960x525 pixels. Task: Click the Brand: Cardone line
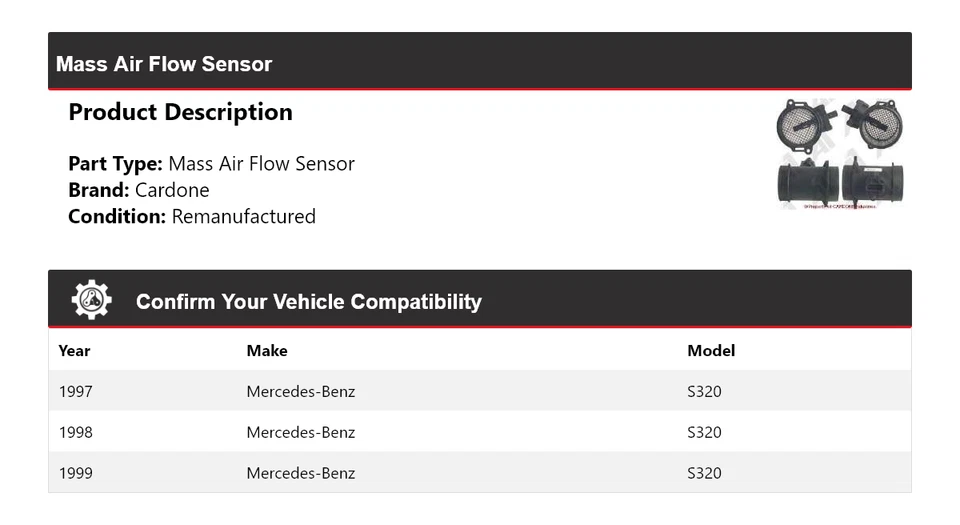[139, 190]
